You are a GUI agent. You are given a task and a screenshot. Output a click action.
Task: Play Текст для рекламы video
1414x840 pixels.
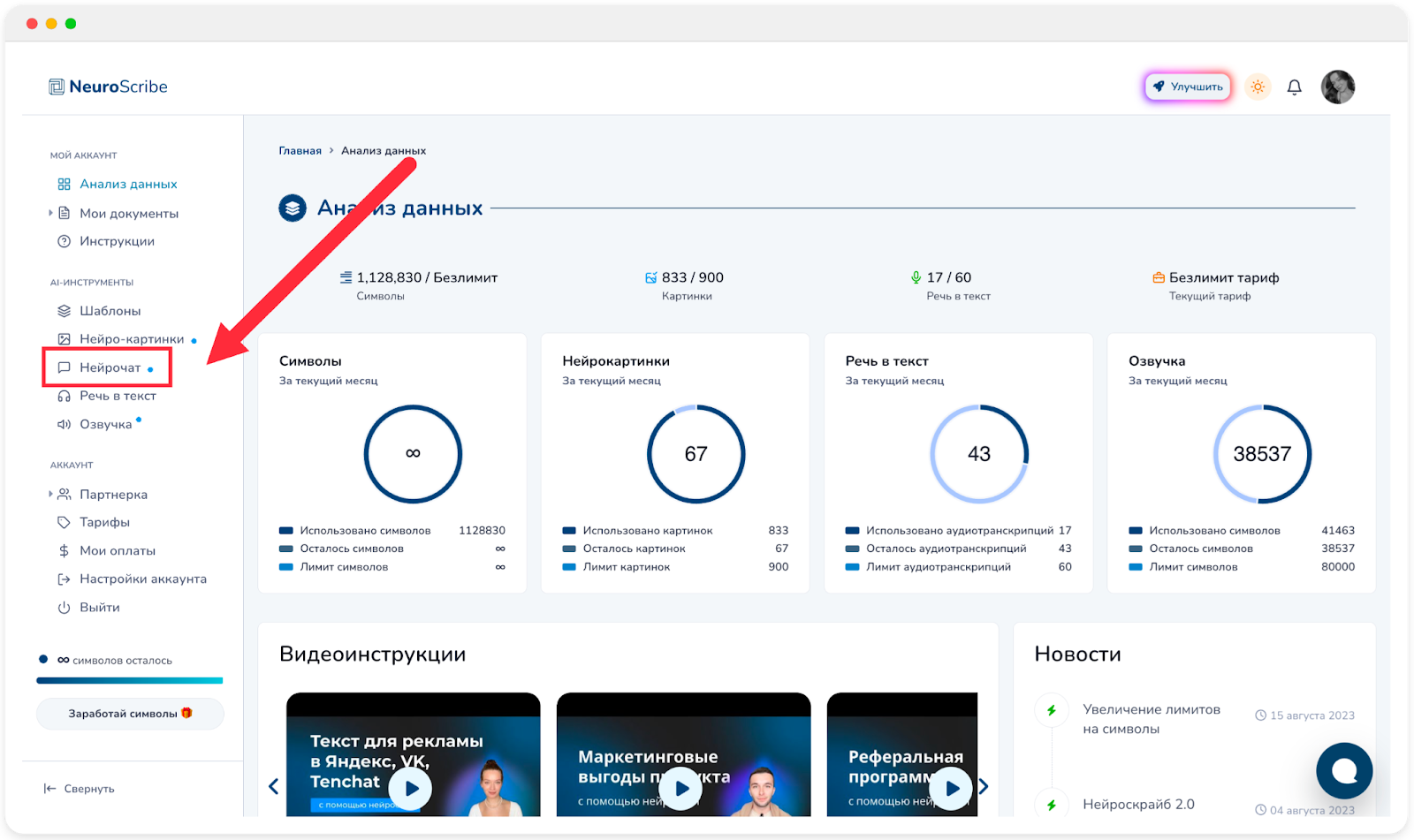(412, 788)
